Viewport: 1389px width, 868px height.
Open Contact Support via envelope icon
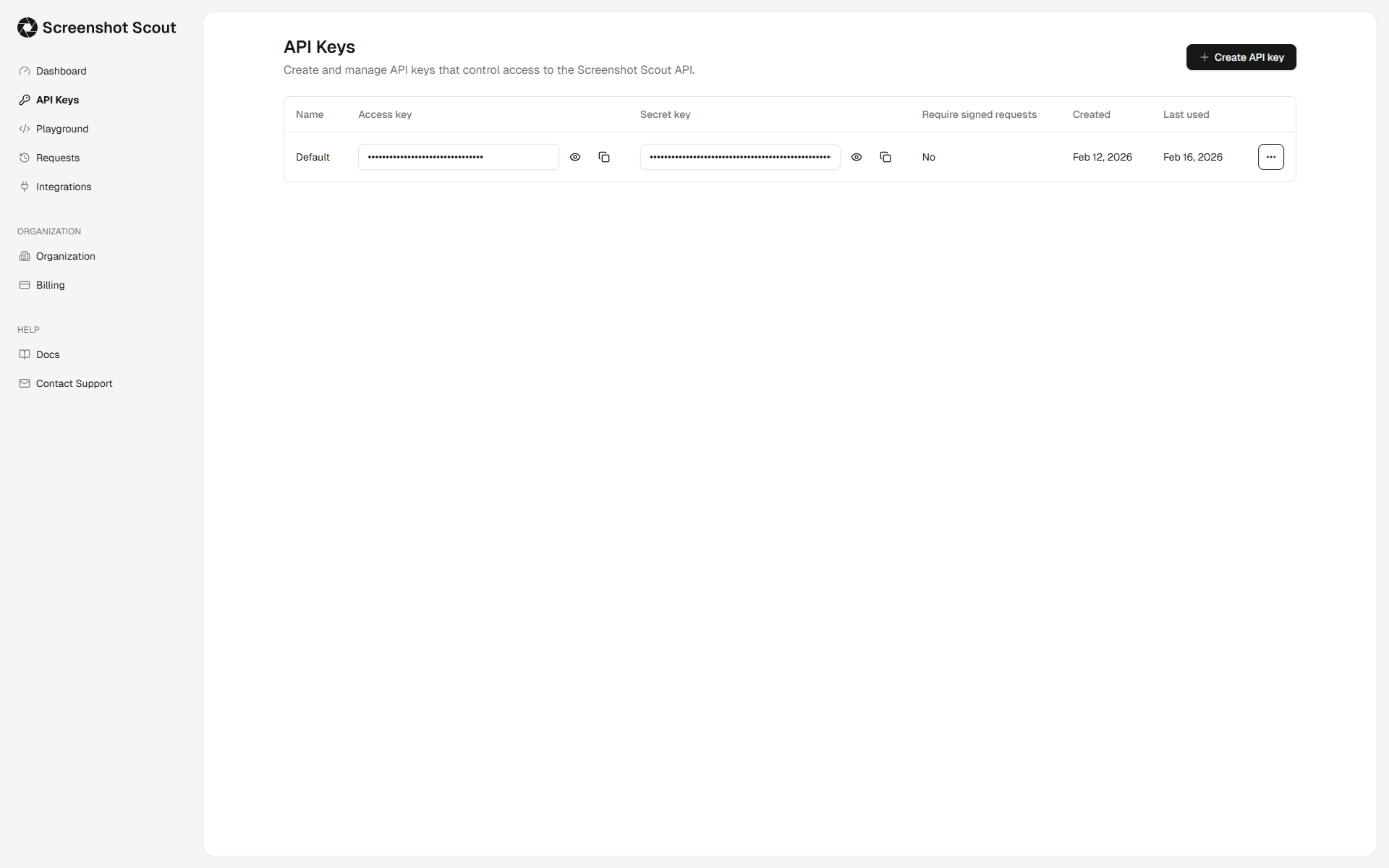pyautogui.click(x=25, y=383)
